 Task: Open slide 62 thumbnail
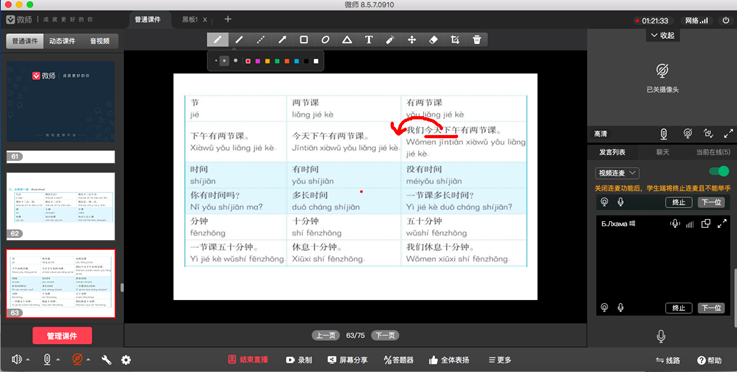coord(61,206)
